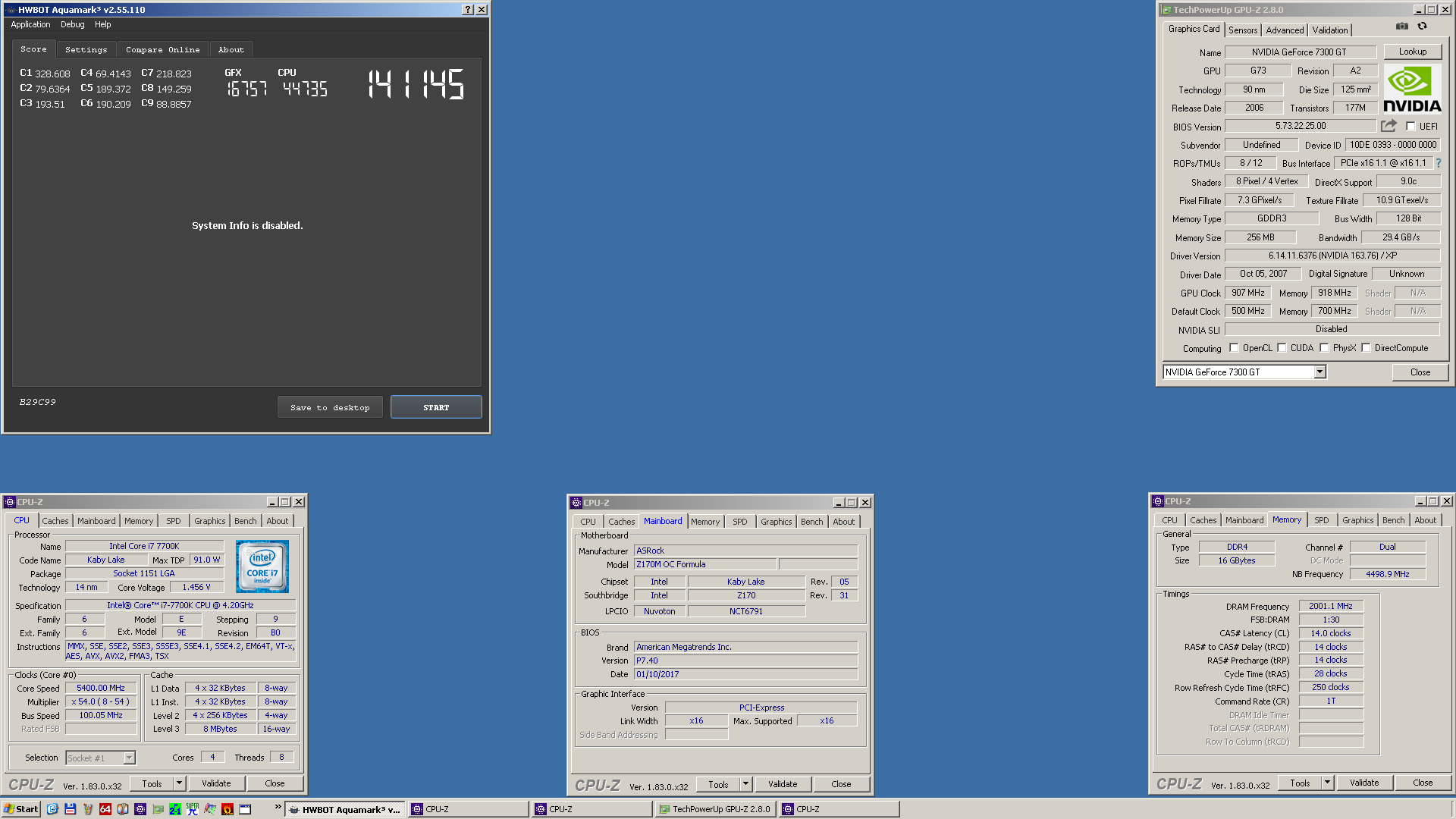The image size is (1456, 819).
Task: Click the Intel Core i7 logo
Action: pyautogui.click(x=262, y=566)
